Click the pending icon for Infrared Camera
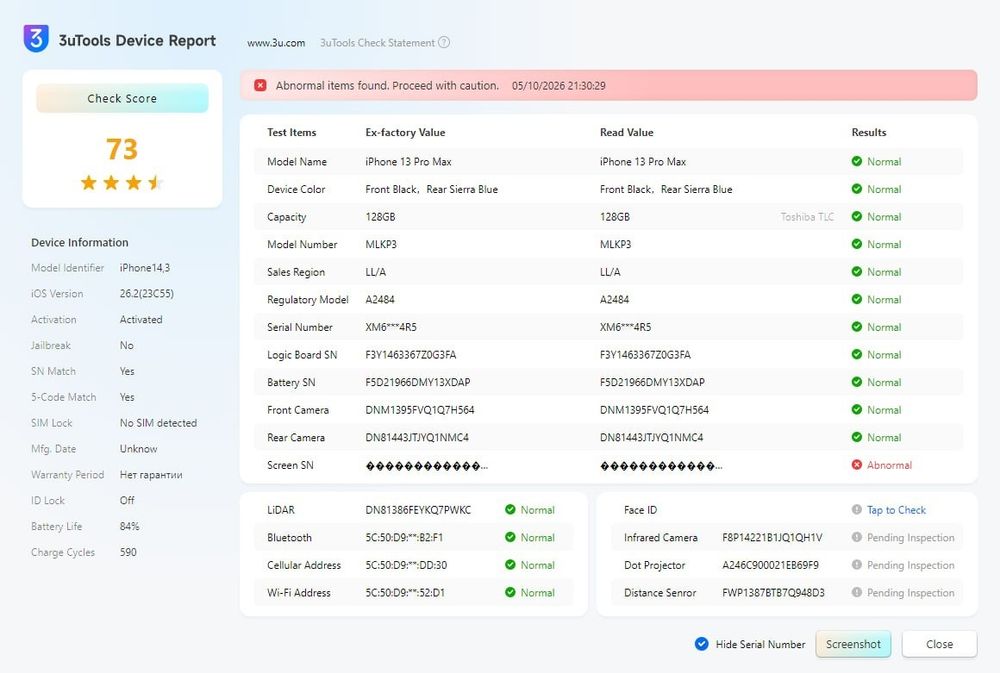Image resolution: width=1000 pixels, height=673 pixels. point(857,537)
